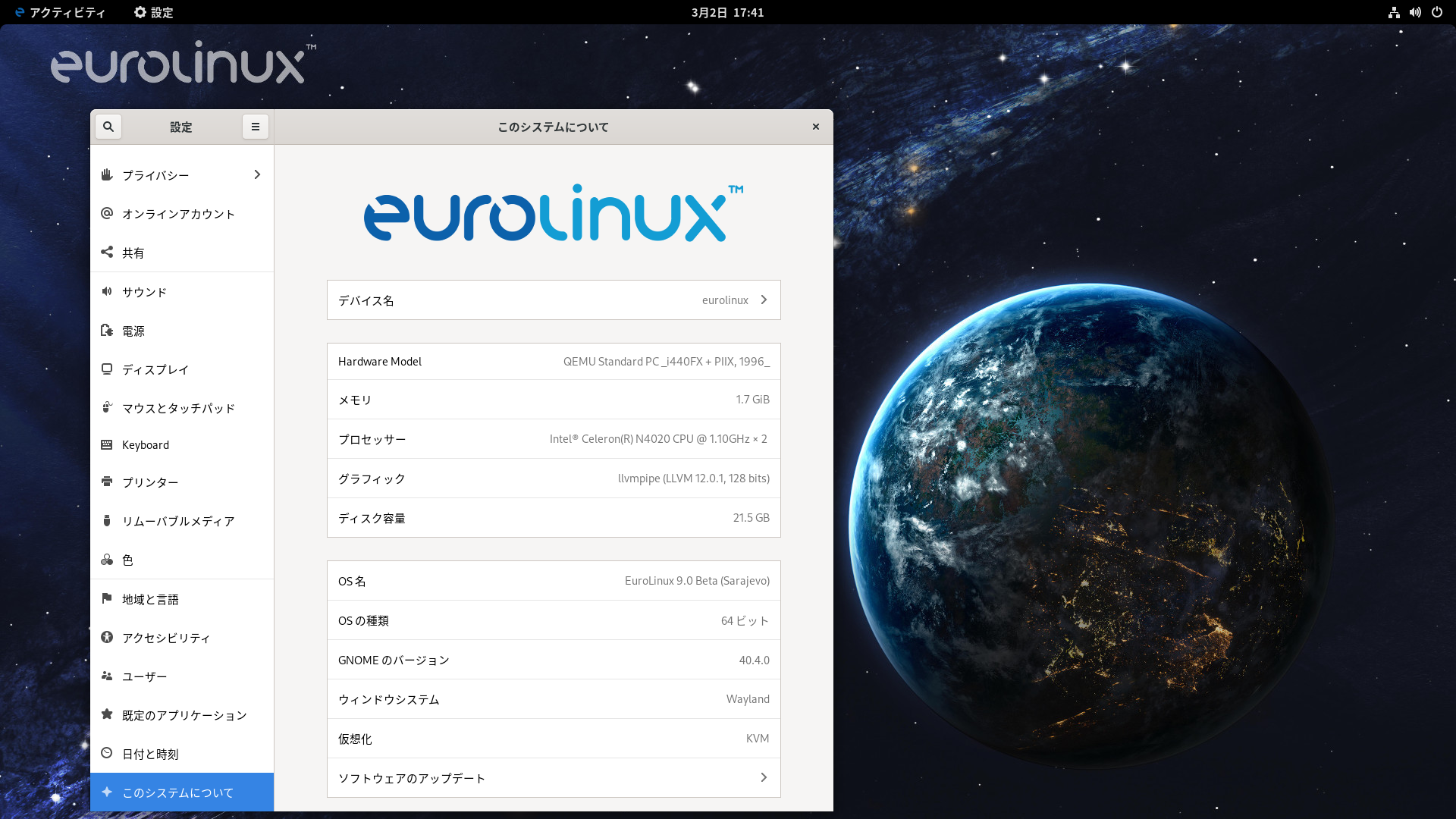Viewport: 1456px width, 819px height.
Task: Open Date and Time settings
Action: pos(150,754)
